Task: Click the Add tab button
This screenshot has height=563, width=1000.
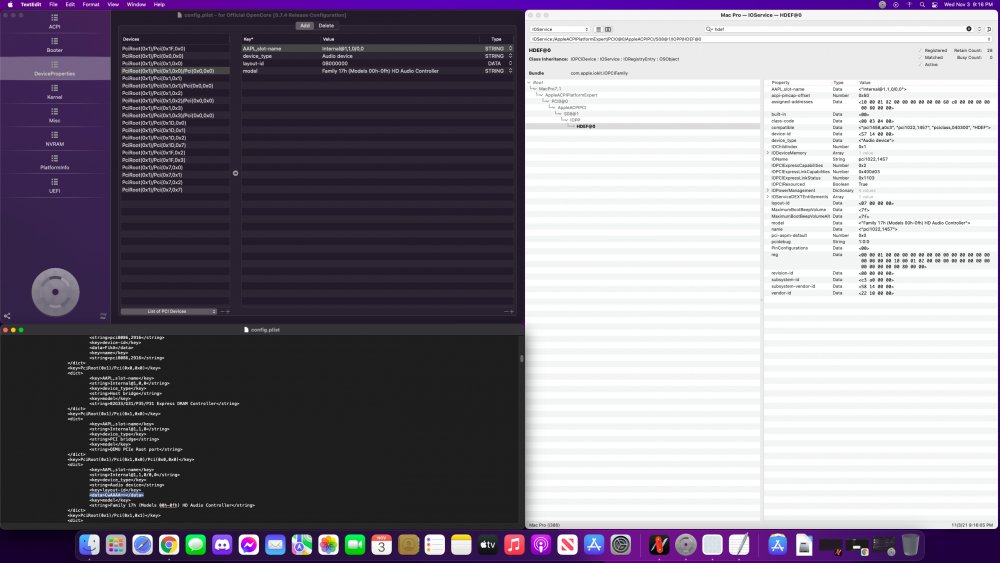Action: [x=305, y=26]
